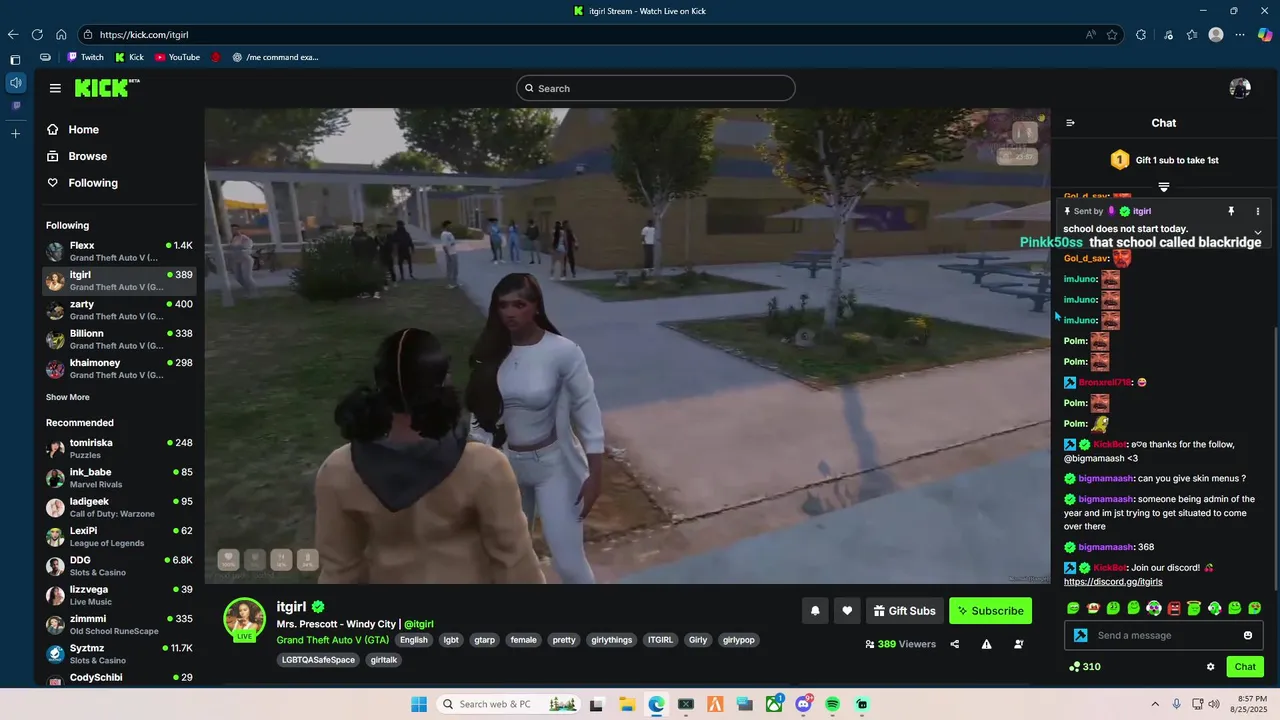Select itgirl channel in Following list

(119, 280)
